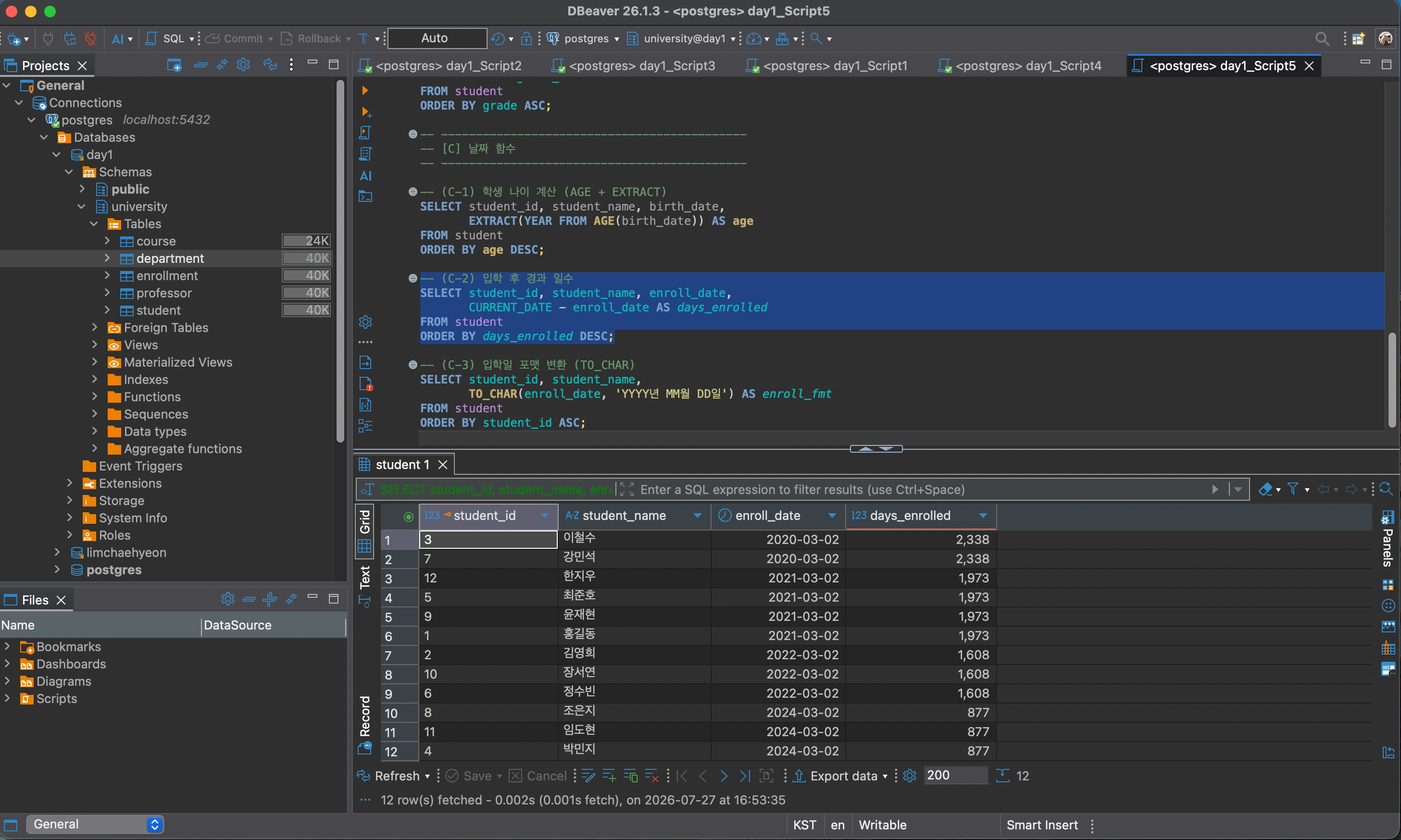1401x840 pixels.
Task: Expand the Views folder
Action: [x=95, y=345]
